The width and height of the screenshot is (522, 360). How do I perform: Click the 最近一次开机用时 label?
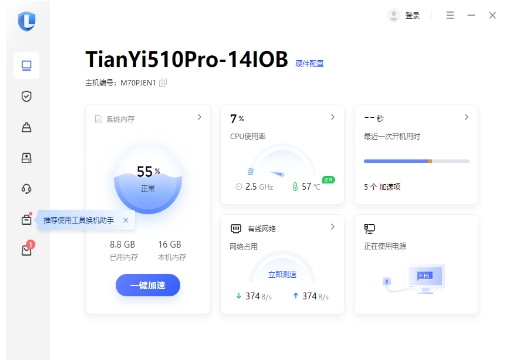392,136
